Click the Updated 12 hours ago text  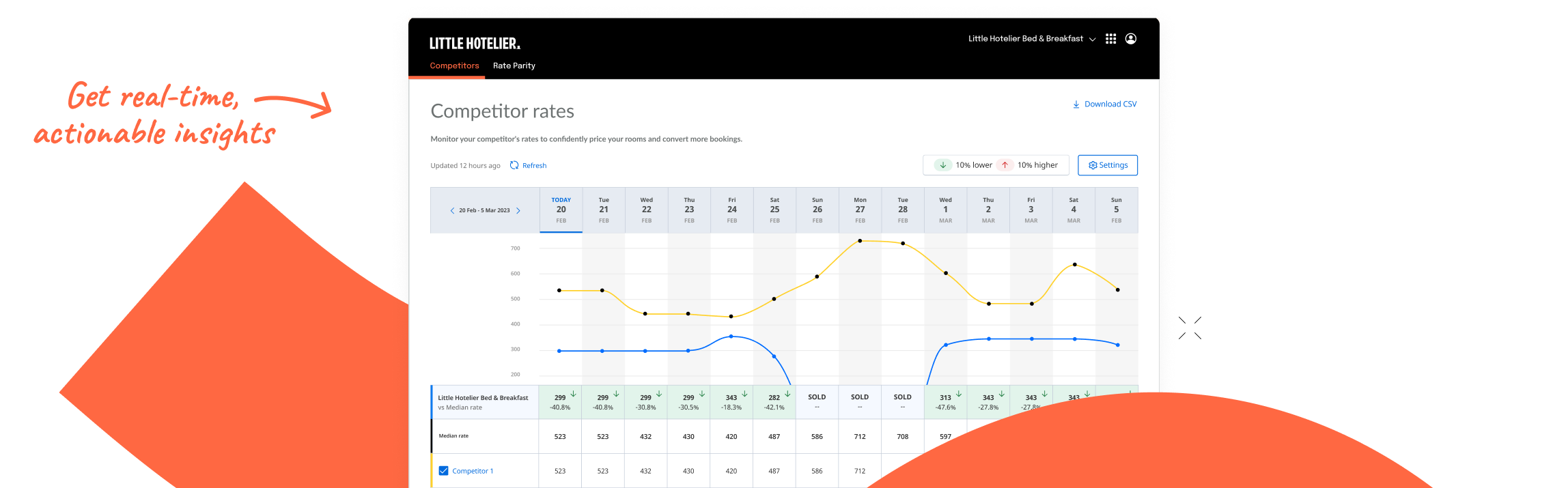[x=465, y=166]
